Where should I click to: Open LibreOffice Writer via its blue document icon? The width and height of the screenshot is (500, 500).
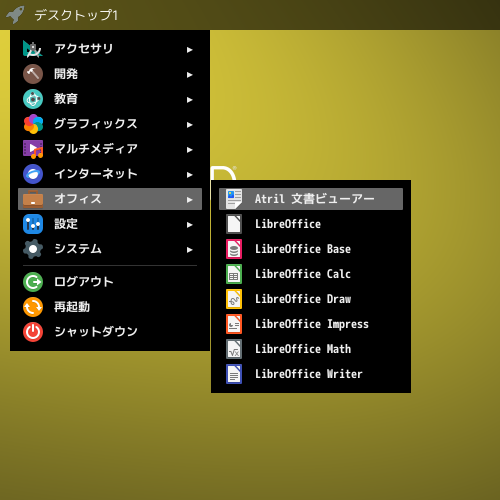coord(234,374)
